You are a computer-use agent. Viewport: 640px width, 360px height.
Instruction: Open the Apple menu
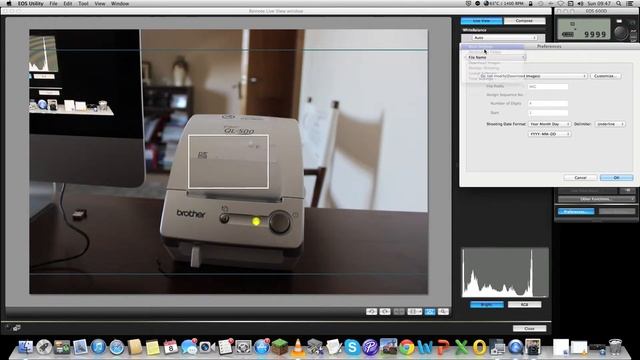[9, 3]
